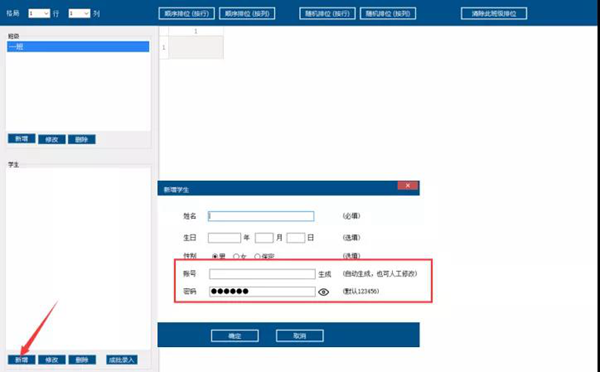Image resolution: width=600 pixels, height=372 pixels.
Task: Click 确定 in the 新增学生 dialog
Action: (235, 336)
